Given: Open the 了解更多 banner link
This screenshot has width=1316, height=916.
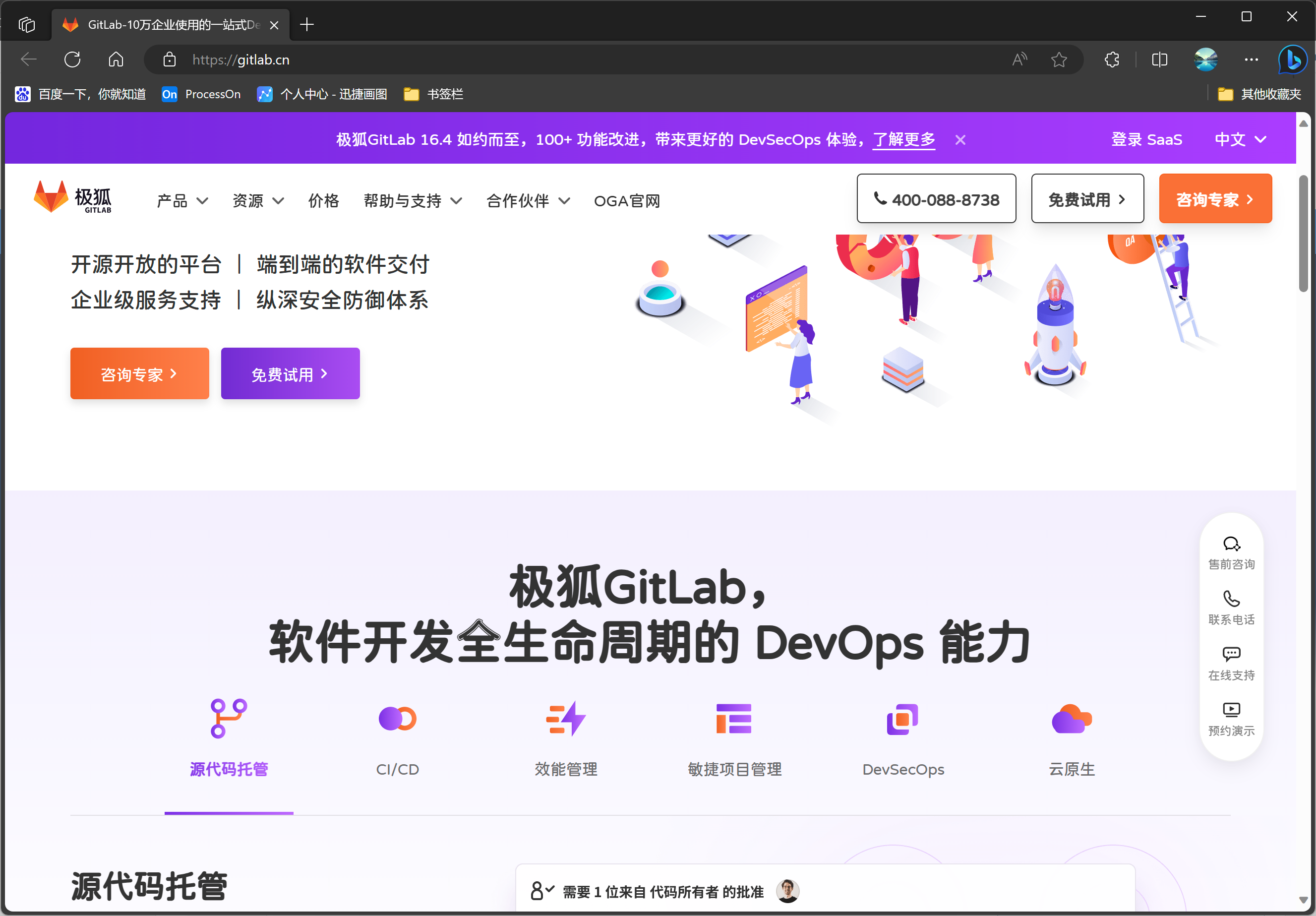Looking at the screenshot, I should (x=903, y=139).
